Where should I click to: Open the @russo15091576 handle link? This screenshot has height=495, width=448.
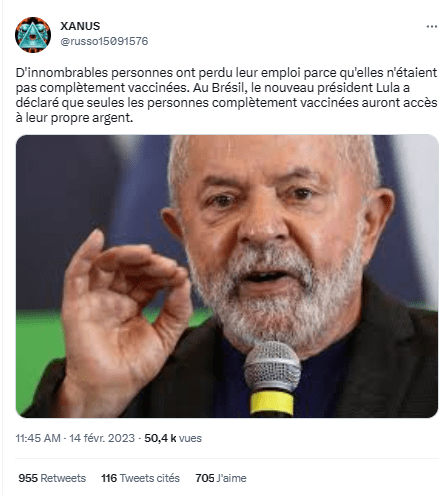[104, 41]
